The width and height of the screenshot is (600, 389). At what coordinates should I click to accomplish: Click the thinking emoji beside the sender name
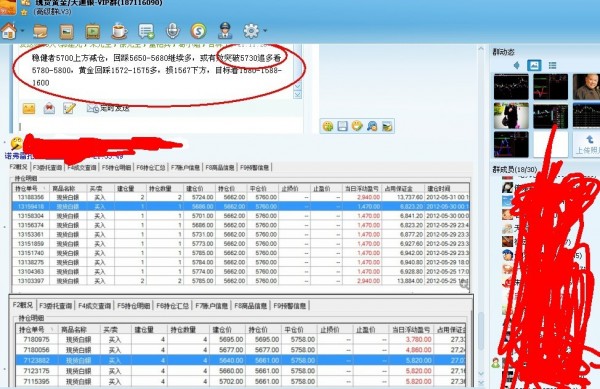point(16,143)
